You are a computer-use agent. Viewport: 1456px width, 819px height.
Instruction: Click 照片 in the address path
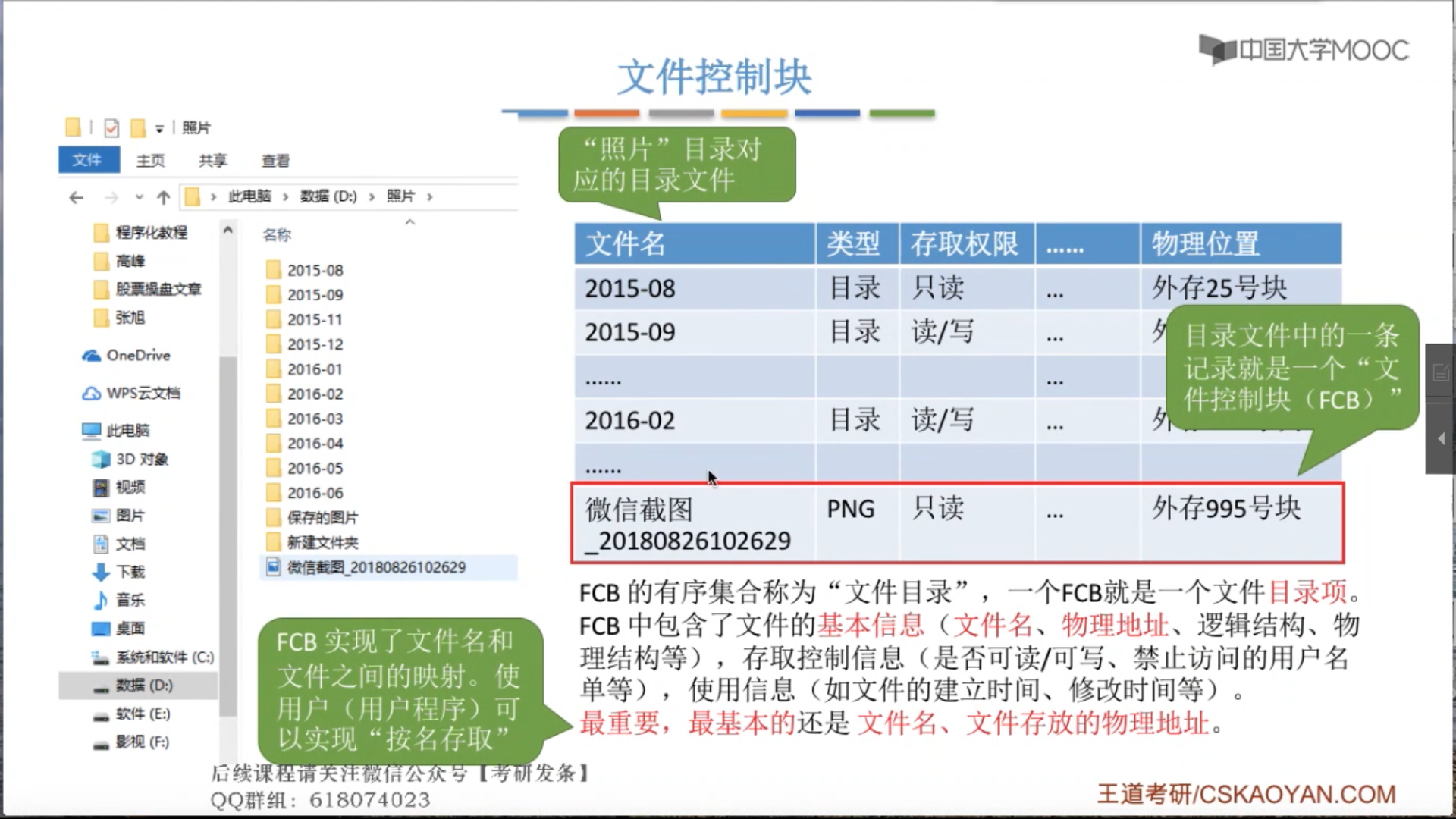pos(400,196)
